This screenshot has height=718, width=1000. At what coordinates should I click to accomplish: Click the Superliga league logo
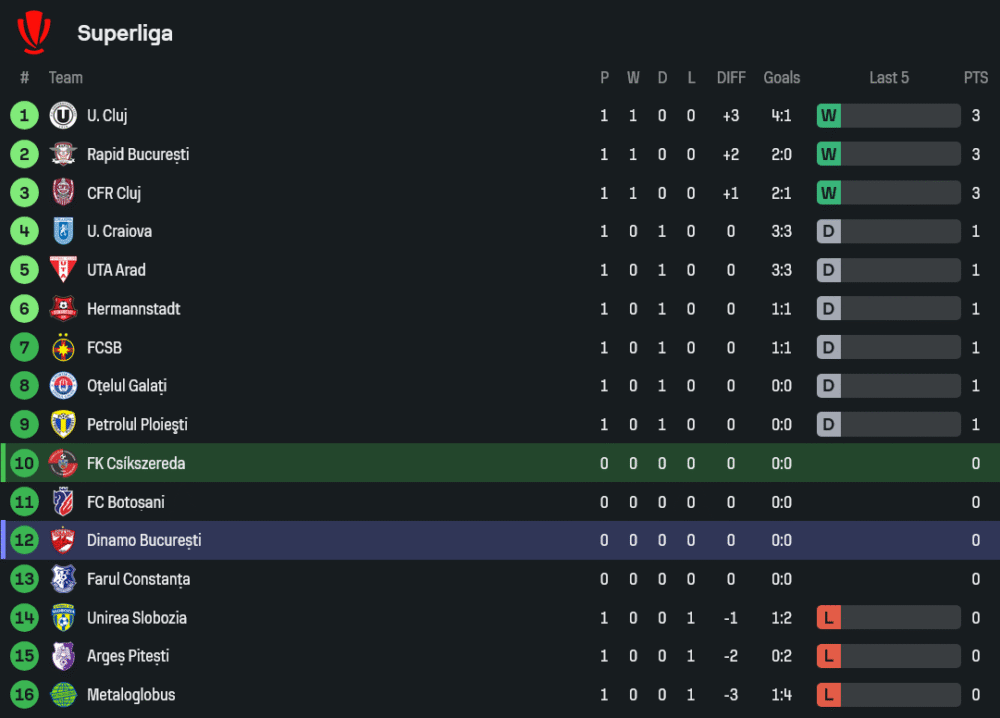click(x=33, y=32)
